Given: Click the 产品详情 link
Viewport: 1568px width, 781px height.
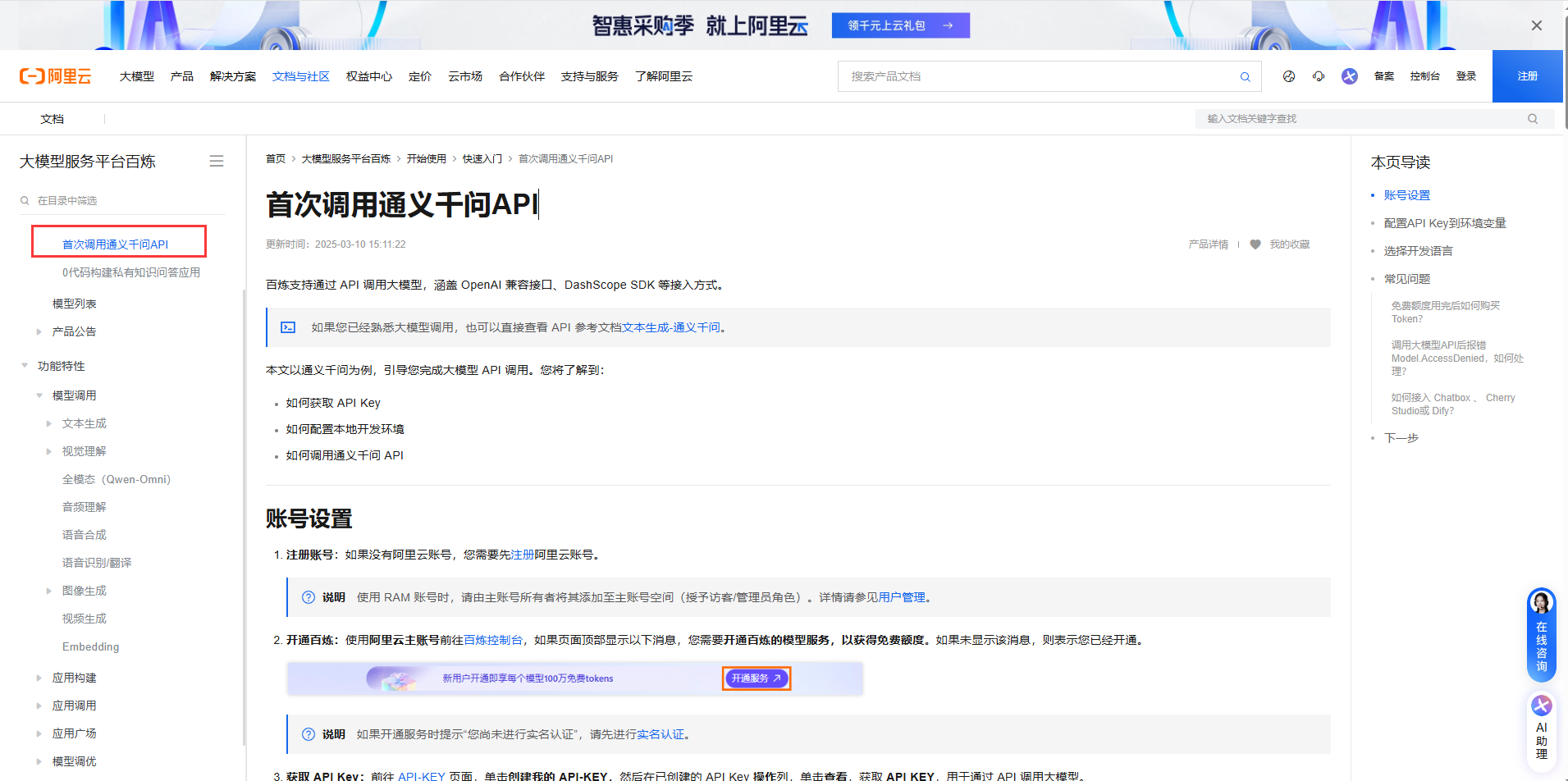Looking at the screenshot, I should pos(1209,244).
